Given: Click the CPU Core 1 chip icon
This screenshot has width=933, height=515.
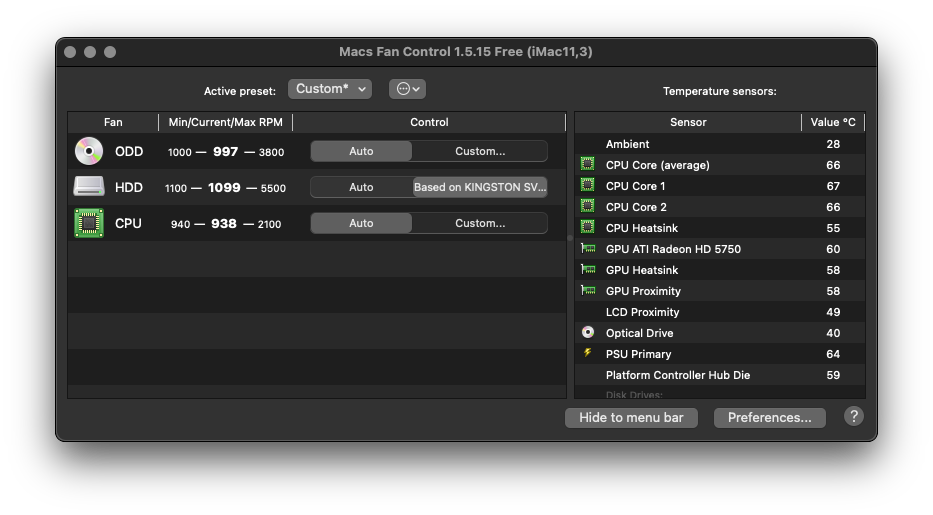Looking at the screenshot, I should (x=587, y=185).
